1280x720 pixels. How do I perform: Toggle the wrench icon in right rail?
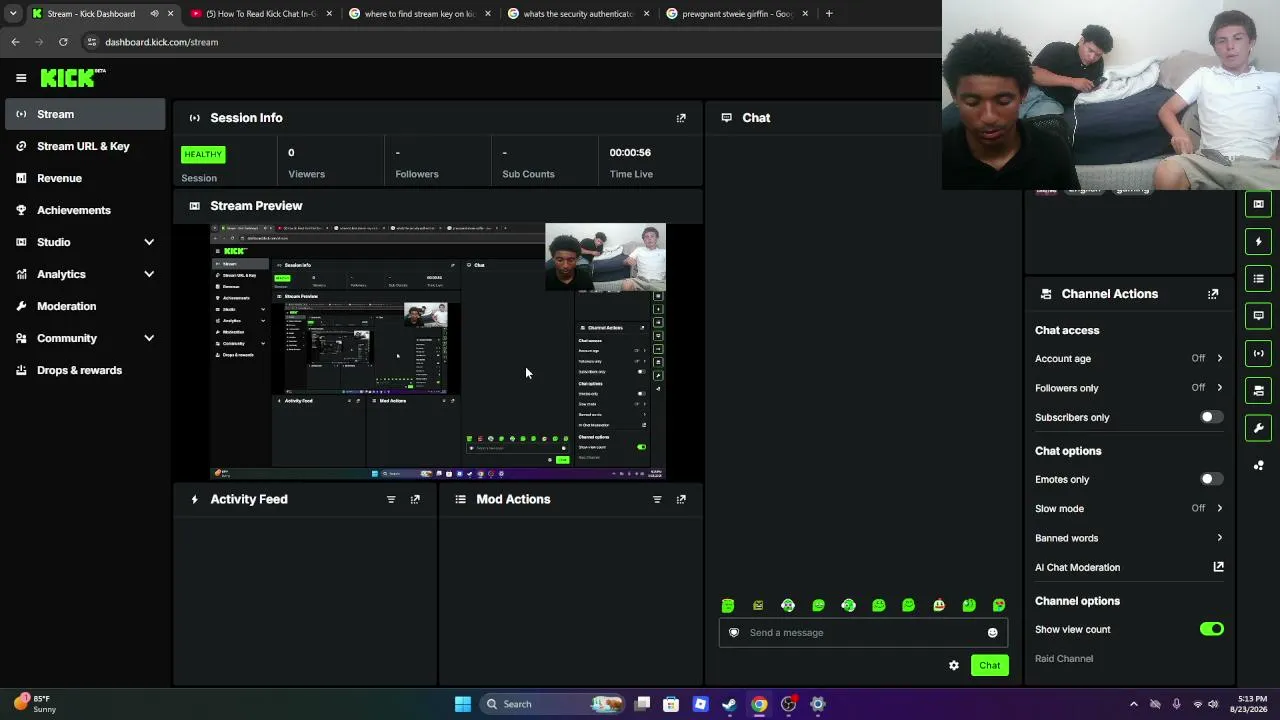point(1258,428)
